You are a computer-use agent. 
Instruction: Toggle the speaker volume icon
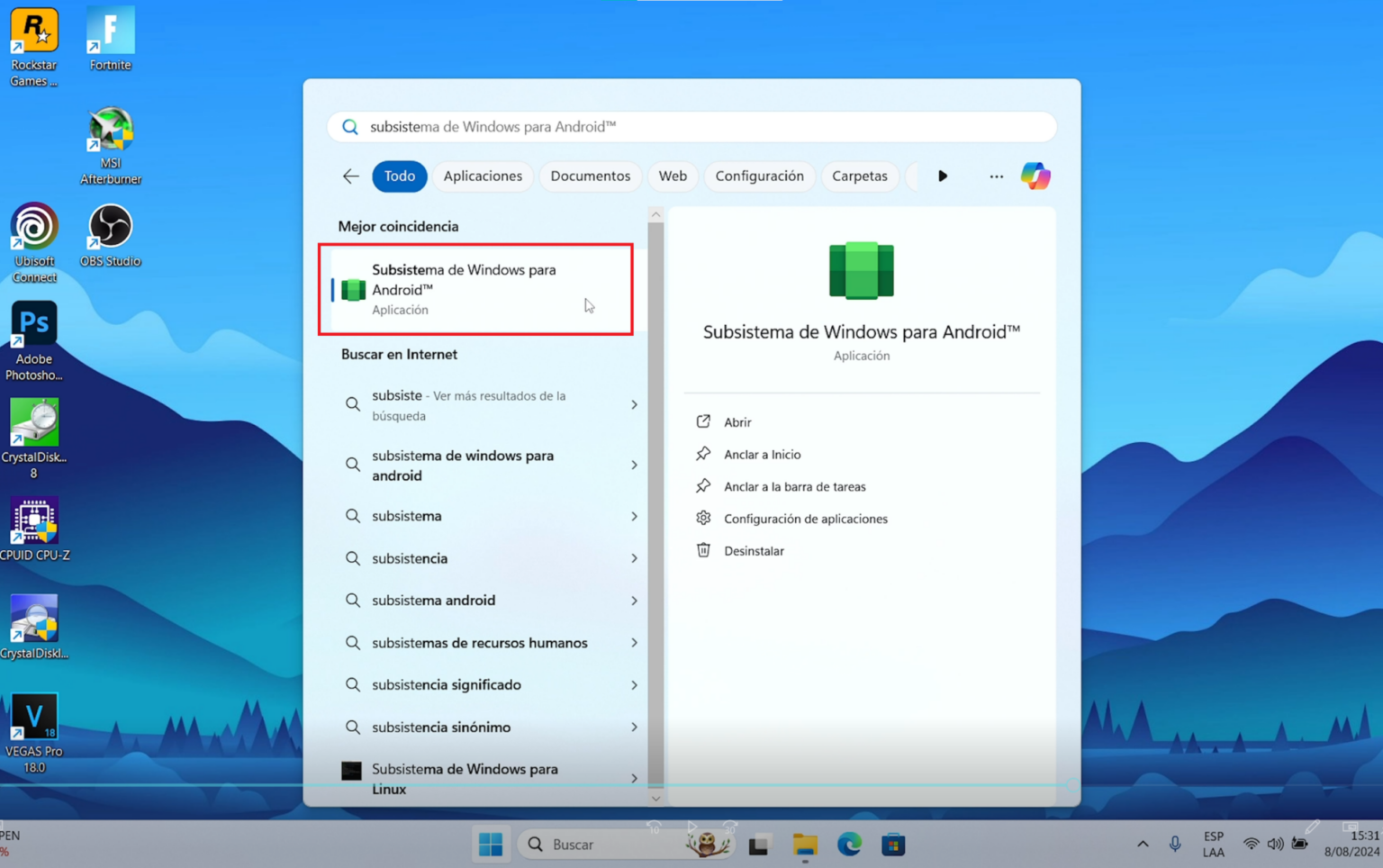tap(1275, 844)
